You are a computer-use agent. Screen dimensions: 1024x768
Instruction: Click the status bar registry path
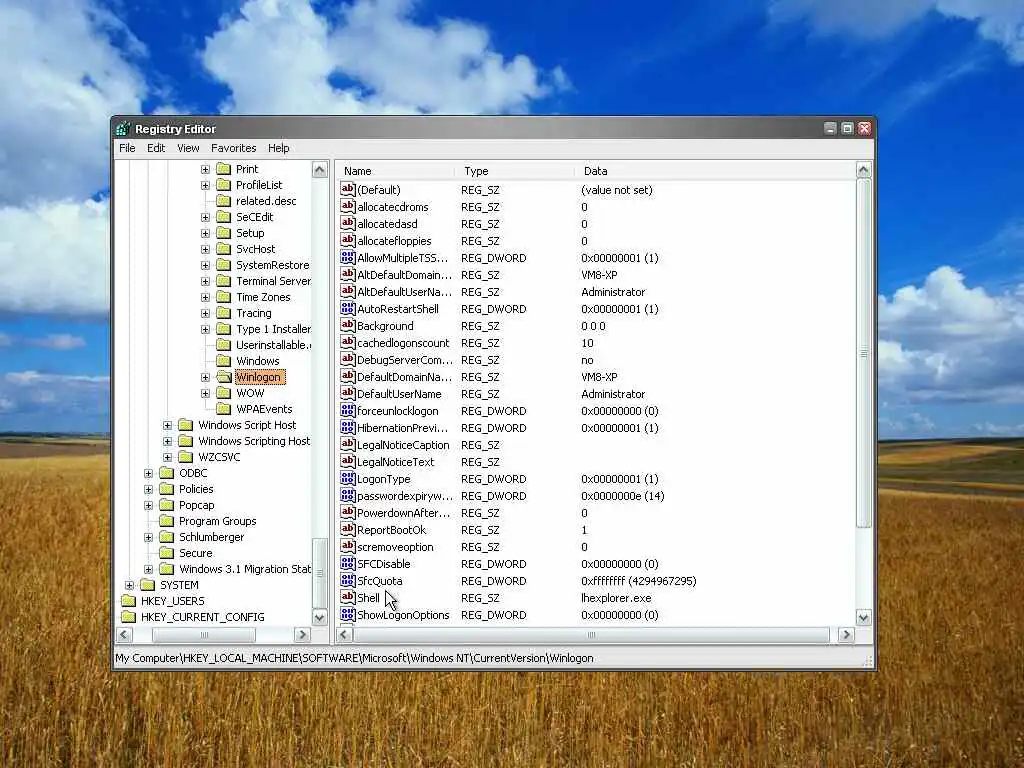354,658
